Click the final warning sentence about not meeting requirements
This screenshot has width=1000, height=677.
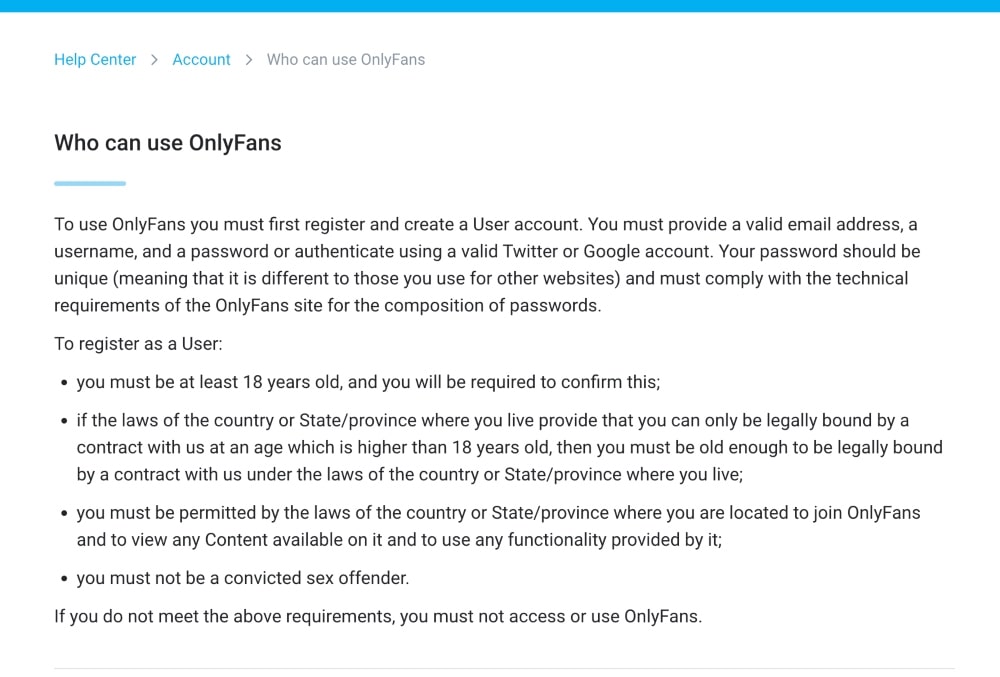click(378, 616)
